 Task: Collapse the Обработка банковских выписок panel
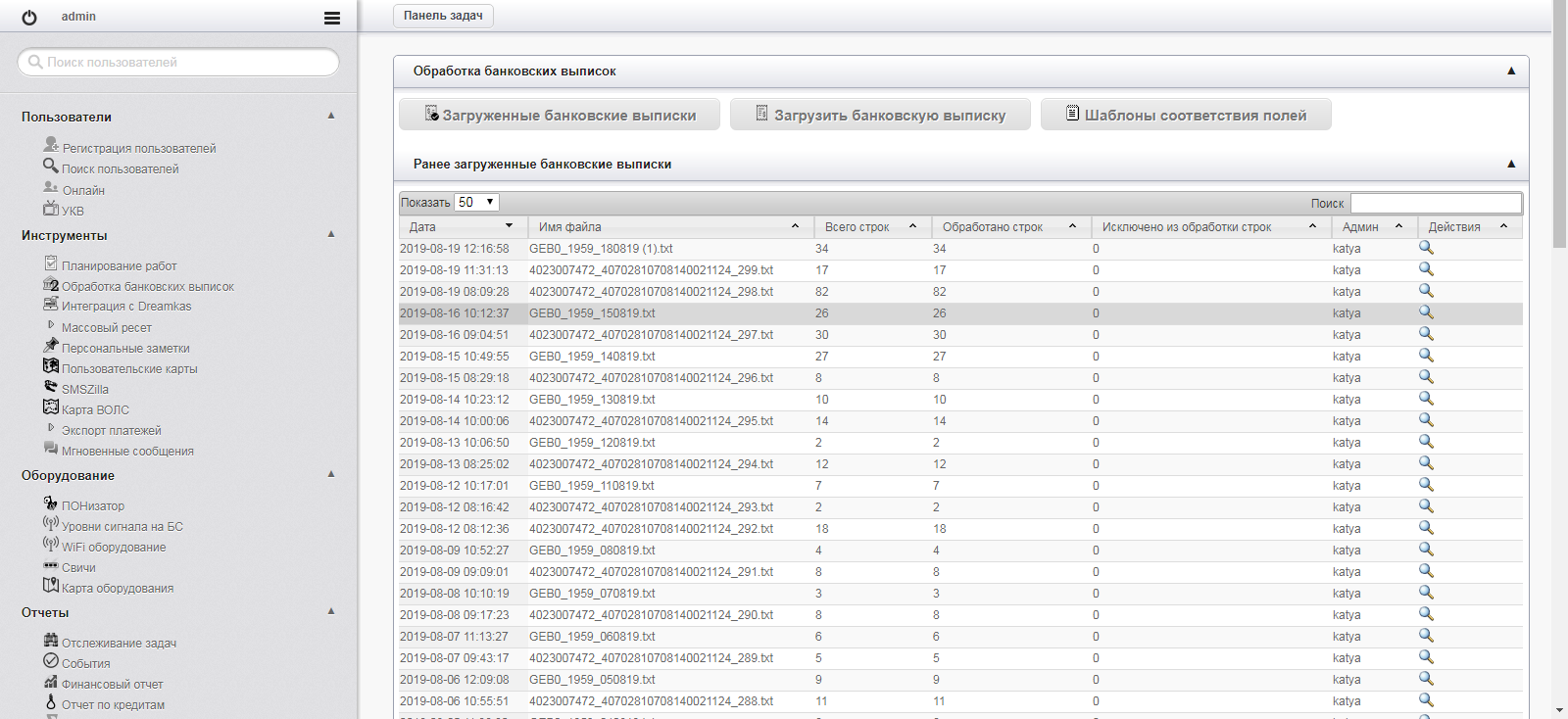click(x=1510, y=71)
